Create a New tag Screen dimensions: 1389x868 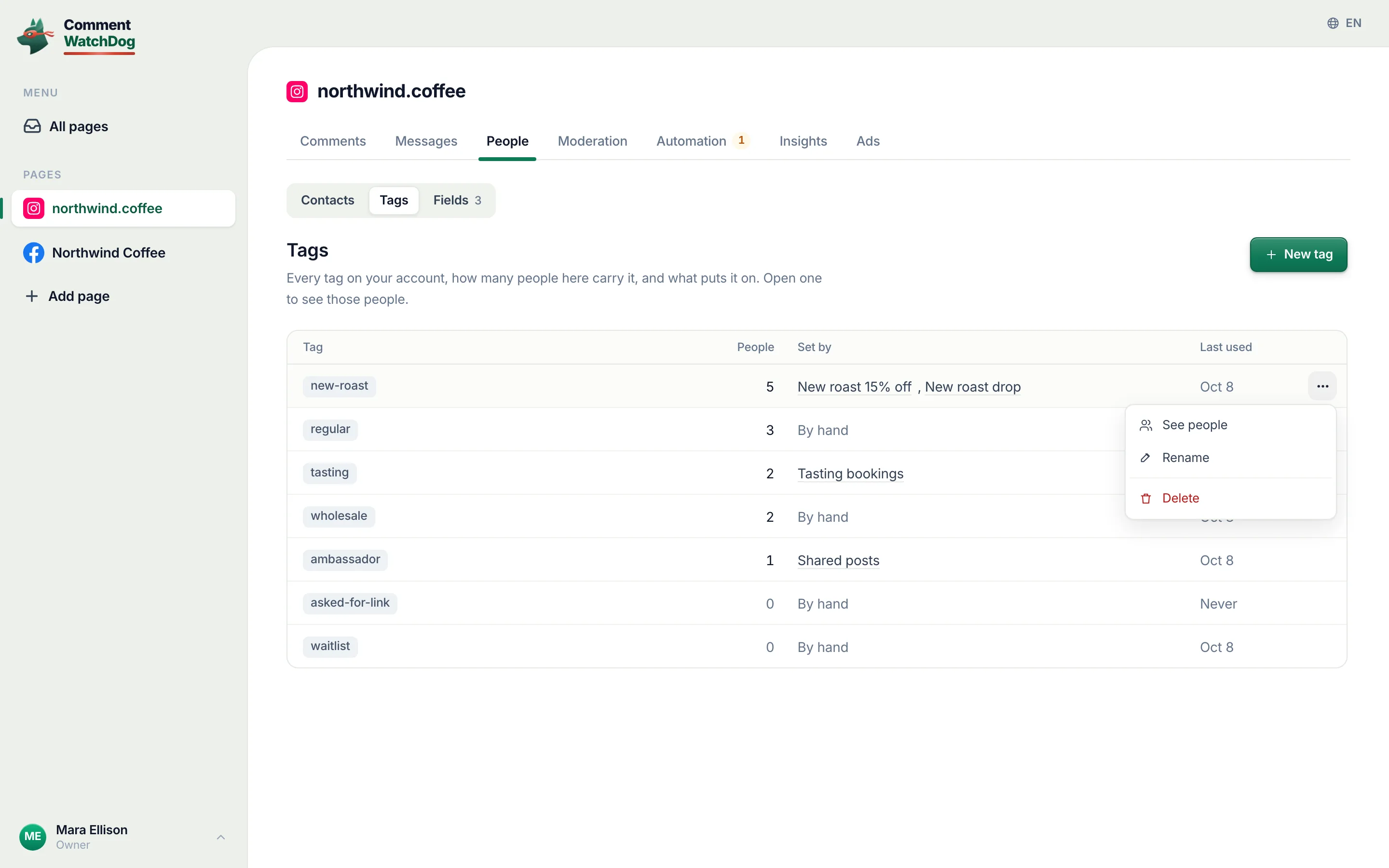coord(1298,254)
